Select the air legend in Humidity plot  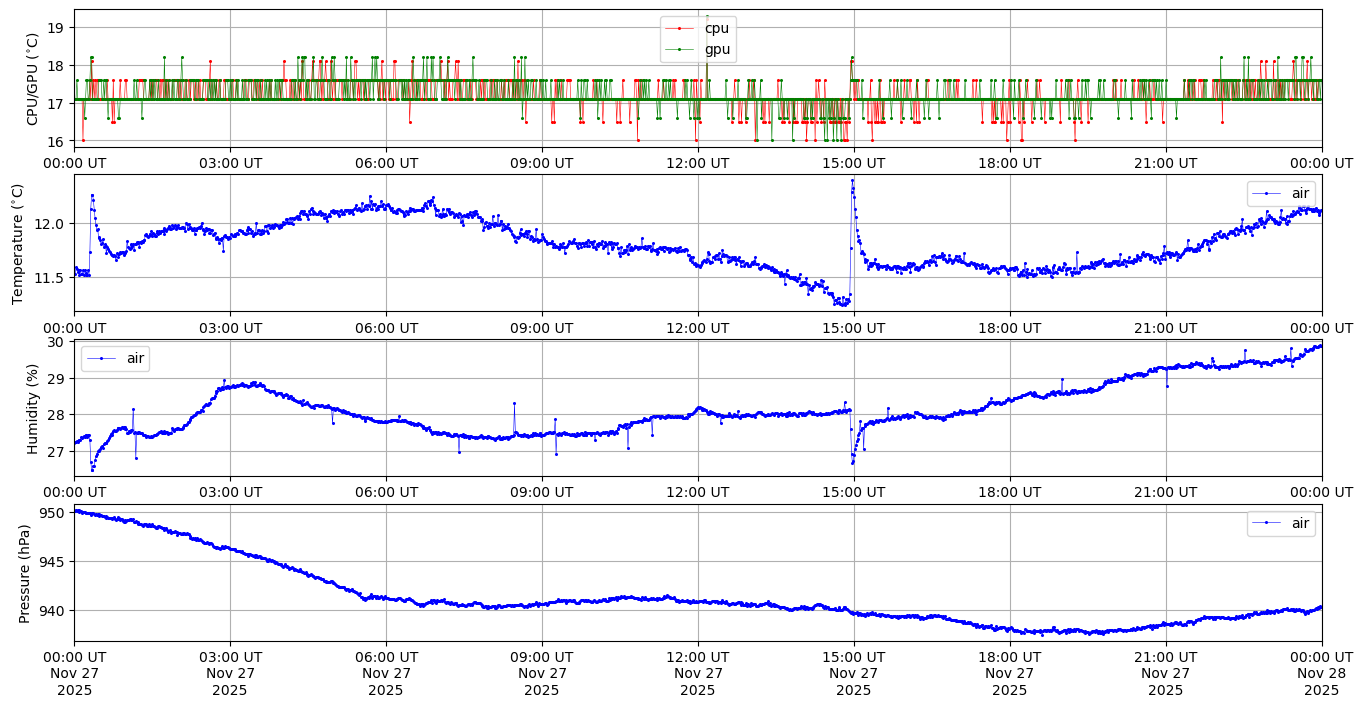(x=115, y=359)
